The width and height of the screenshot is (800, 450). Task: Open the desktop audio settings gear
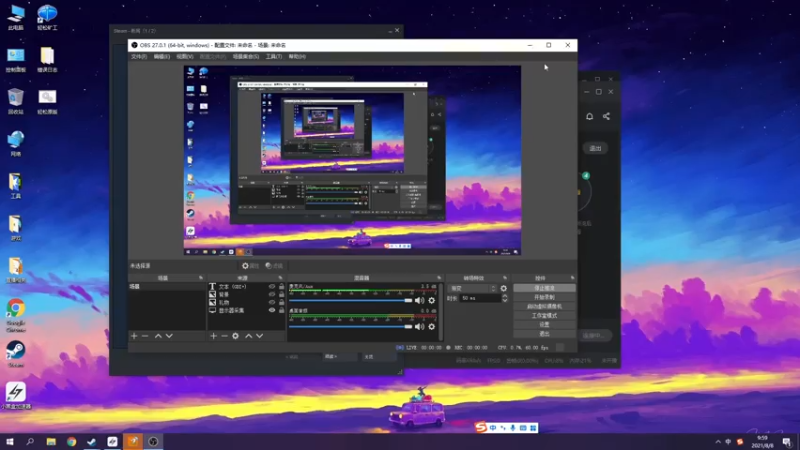click(x=432, y=327)
